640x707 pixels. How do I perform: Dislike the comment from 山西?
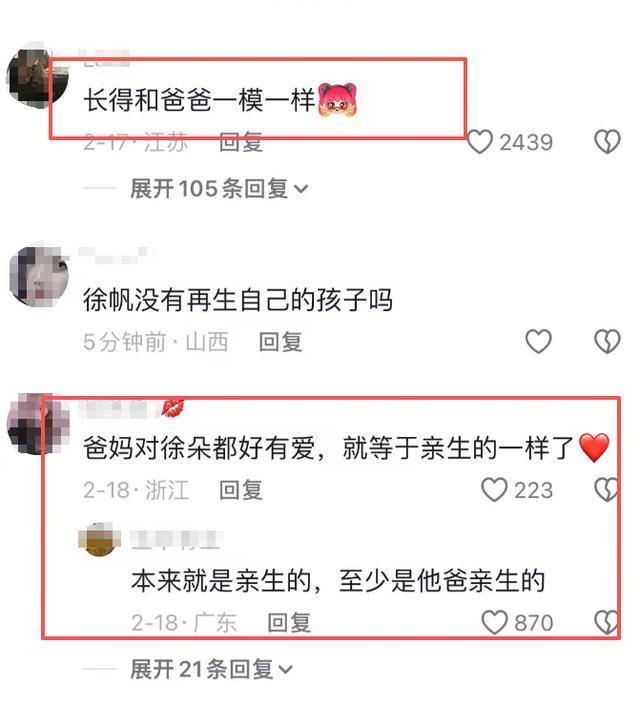pyautogui.click(x=607, y=341)
